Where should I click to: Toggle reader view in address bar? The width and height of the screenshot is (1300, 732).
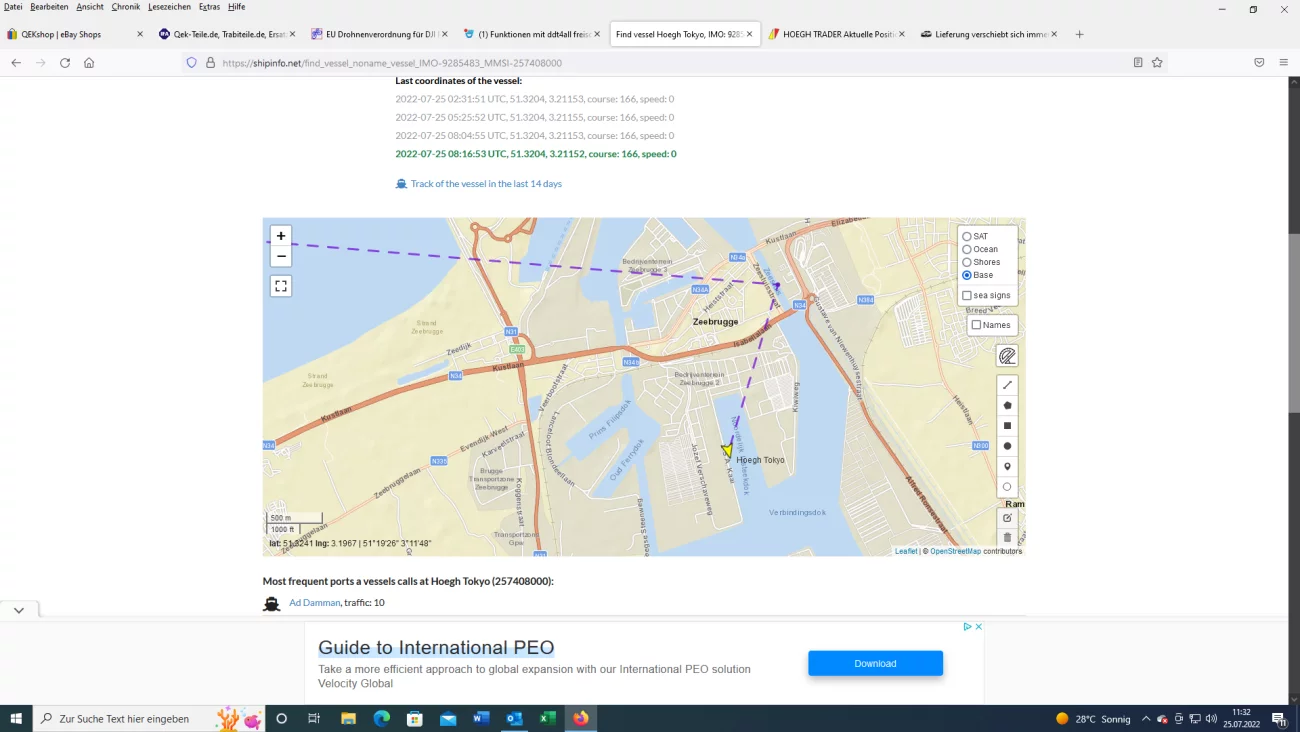point(1138,62)
